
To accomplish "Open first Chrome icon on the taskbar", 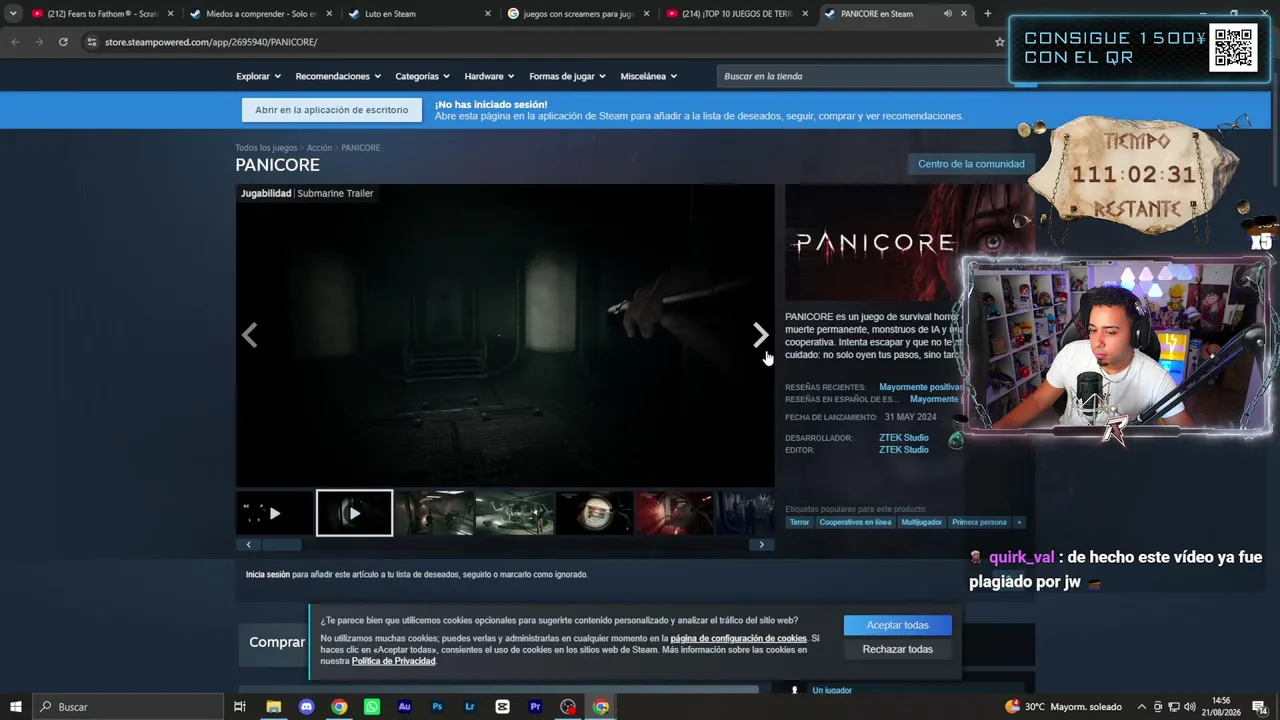I will pyautogui.click(x=339, y=707).
